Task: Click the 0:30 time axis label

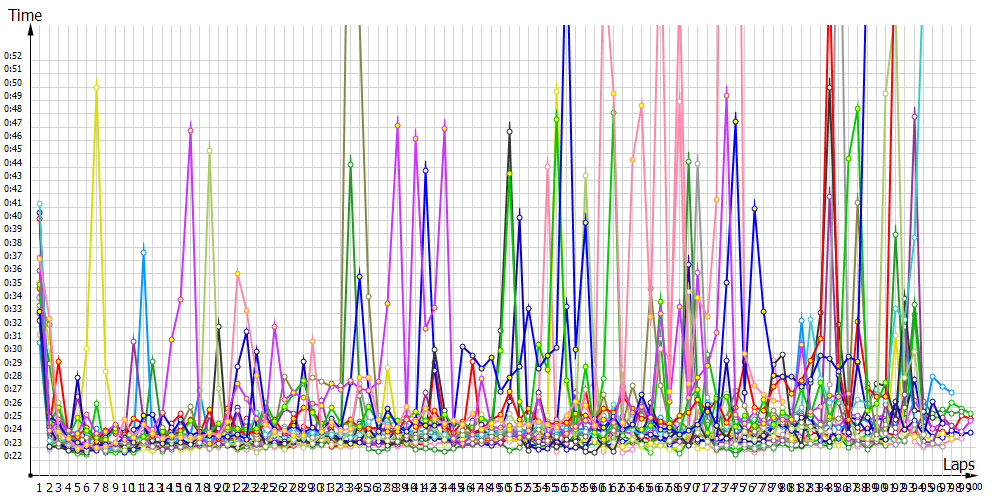Action: (13, 349)
